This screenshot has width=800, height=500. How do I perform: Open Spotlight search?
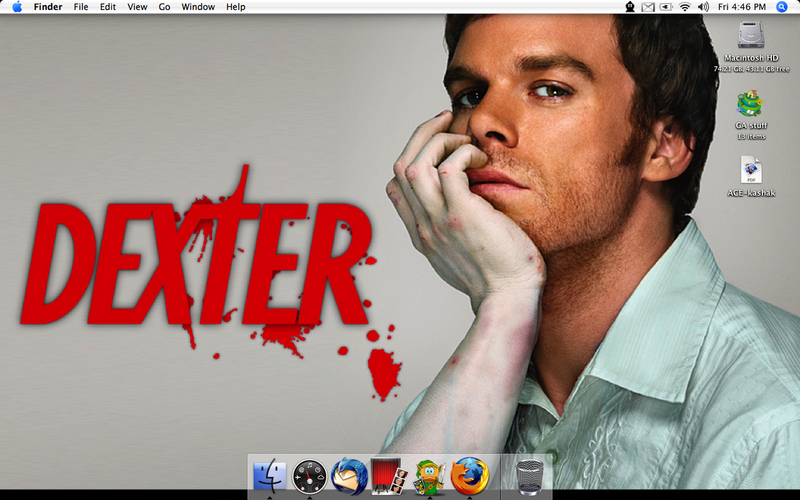point(782,7)
